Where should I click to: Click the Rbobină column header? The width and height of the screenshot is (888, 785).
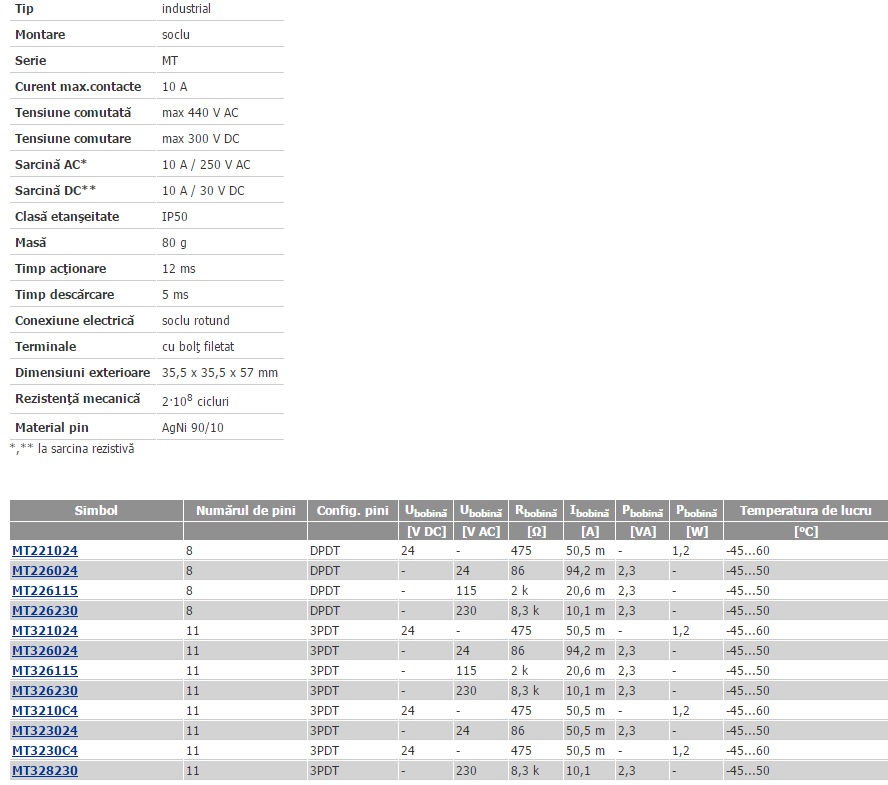[536, 511]
